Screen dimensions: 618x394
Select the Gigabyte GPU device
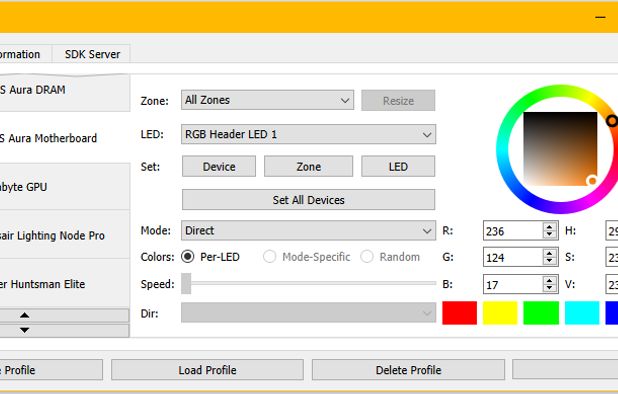coord(65,187)
